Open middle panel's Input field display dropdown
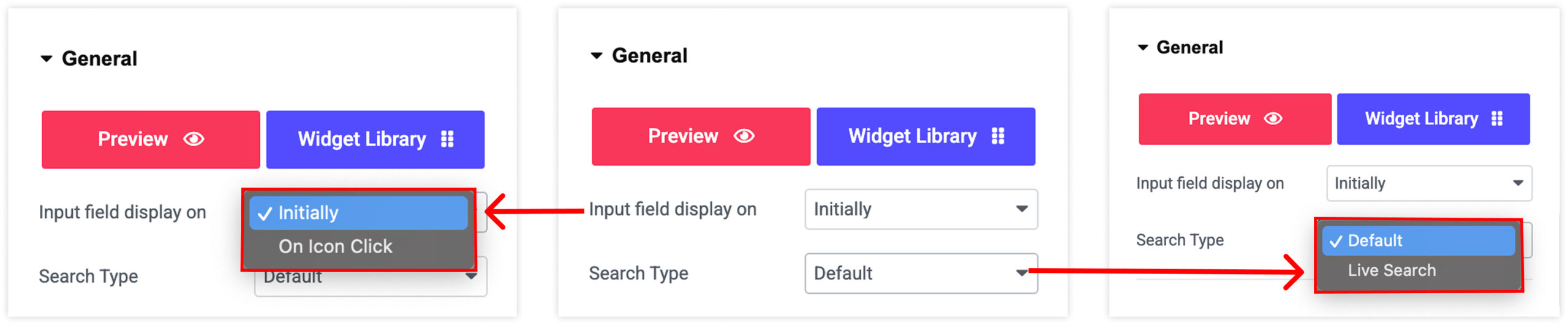 point(921,209)
